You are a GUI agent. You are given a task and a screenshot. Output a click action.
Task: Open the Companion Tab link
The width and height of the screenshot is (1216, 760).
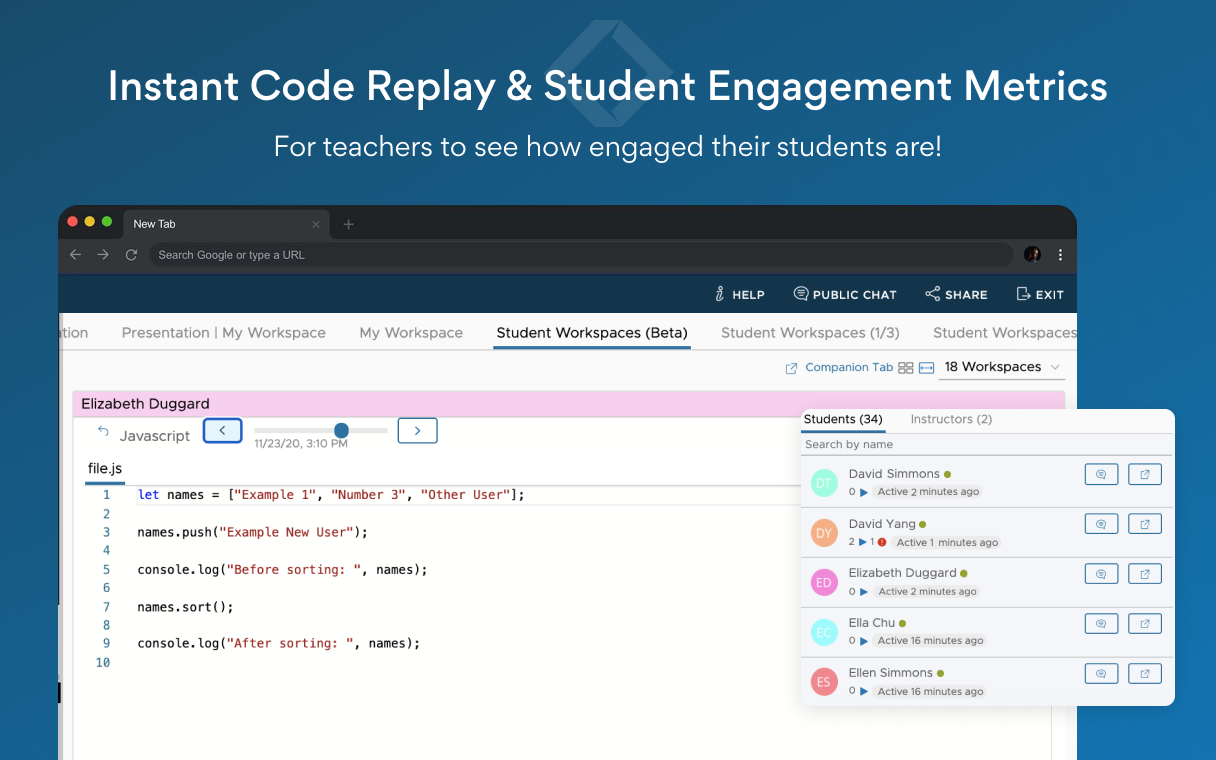(x=839, y=368)
